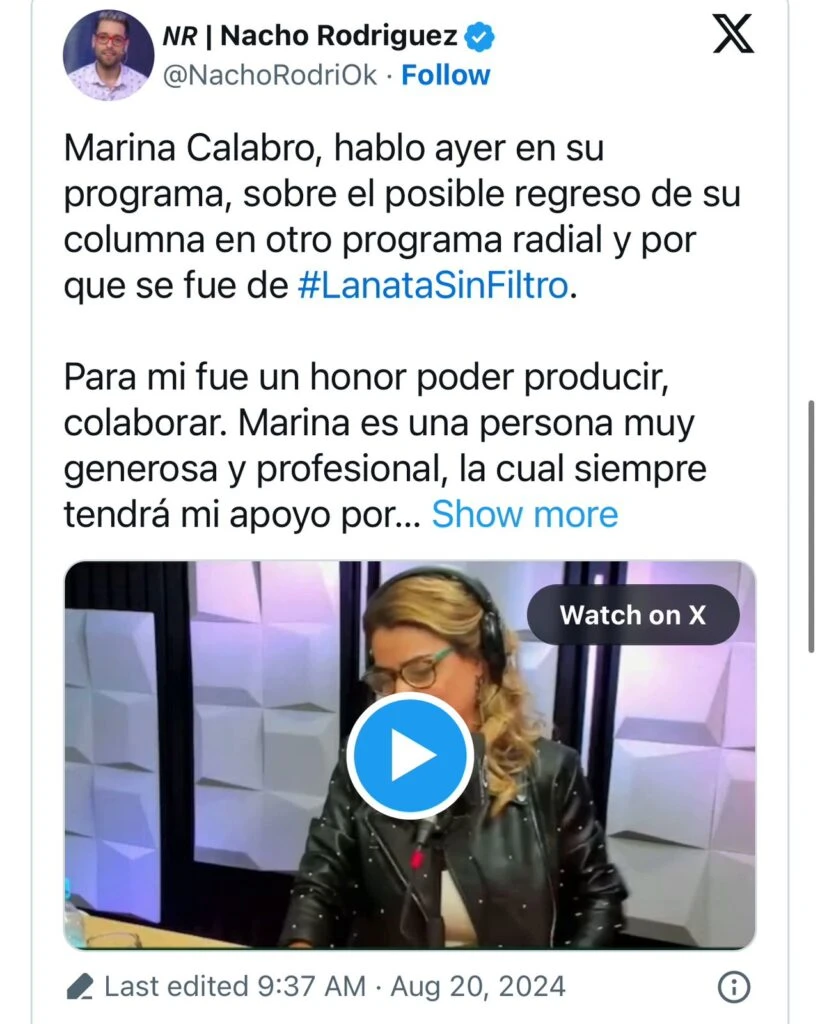This screenshot has width=820, height=1024.
Task: Click the blue verified badge
Action: [x=479, y=37]
